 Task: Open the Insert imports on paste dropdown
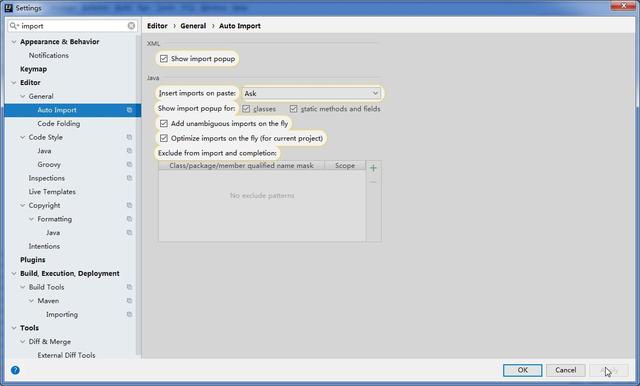[311, 93]
